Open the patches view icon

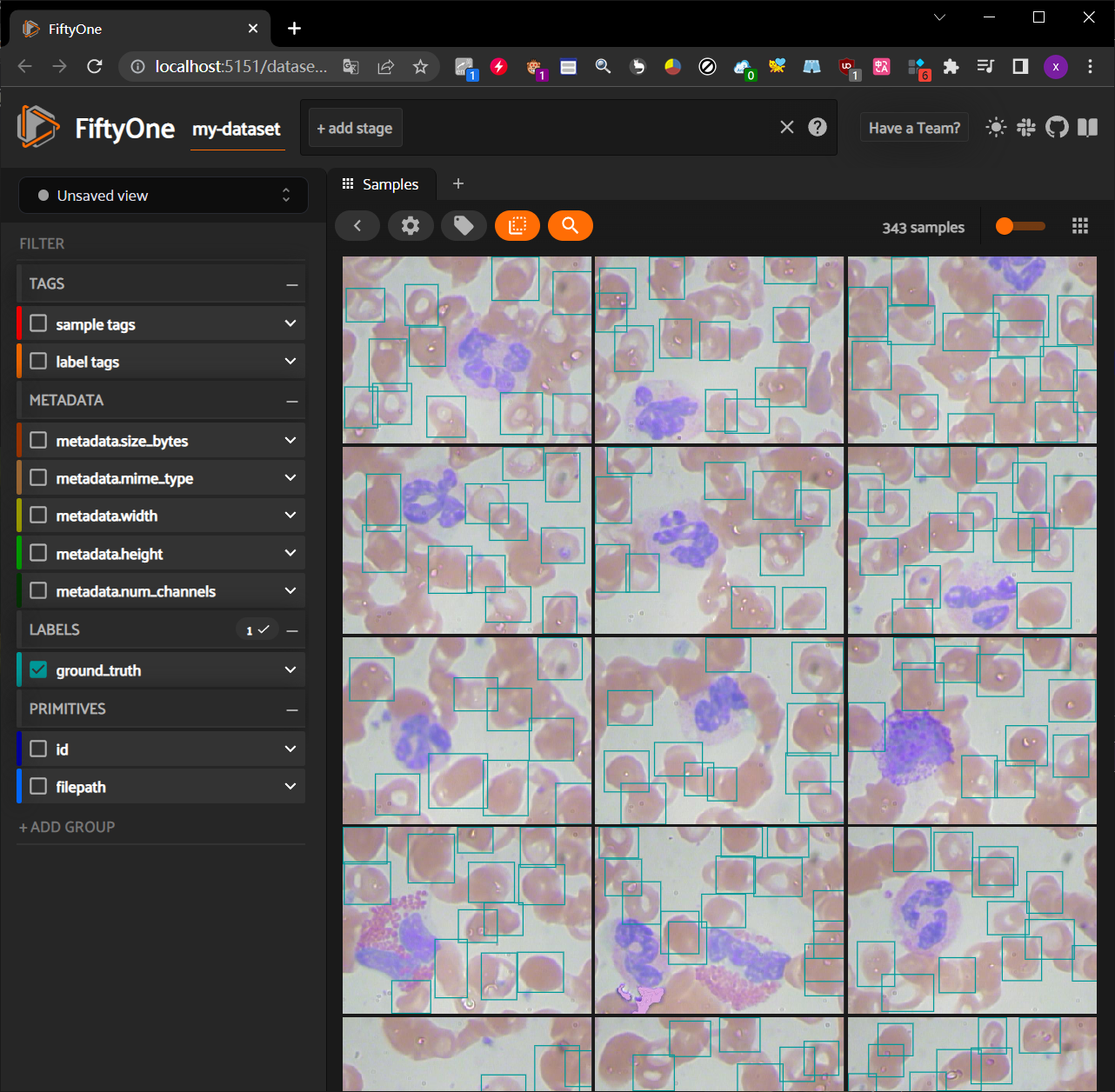click(517, 226)
